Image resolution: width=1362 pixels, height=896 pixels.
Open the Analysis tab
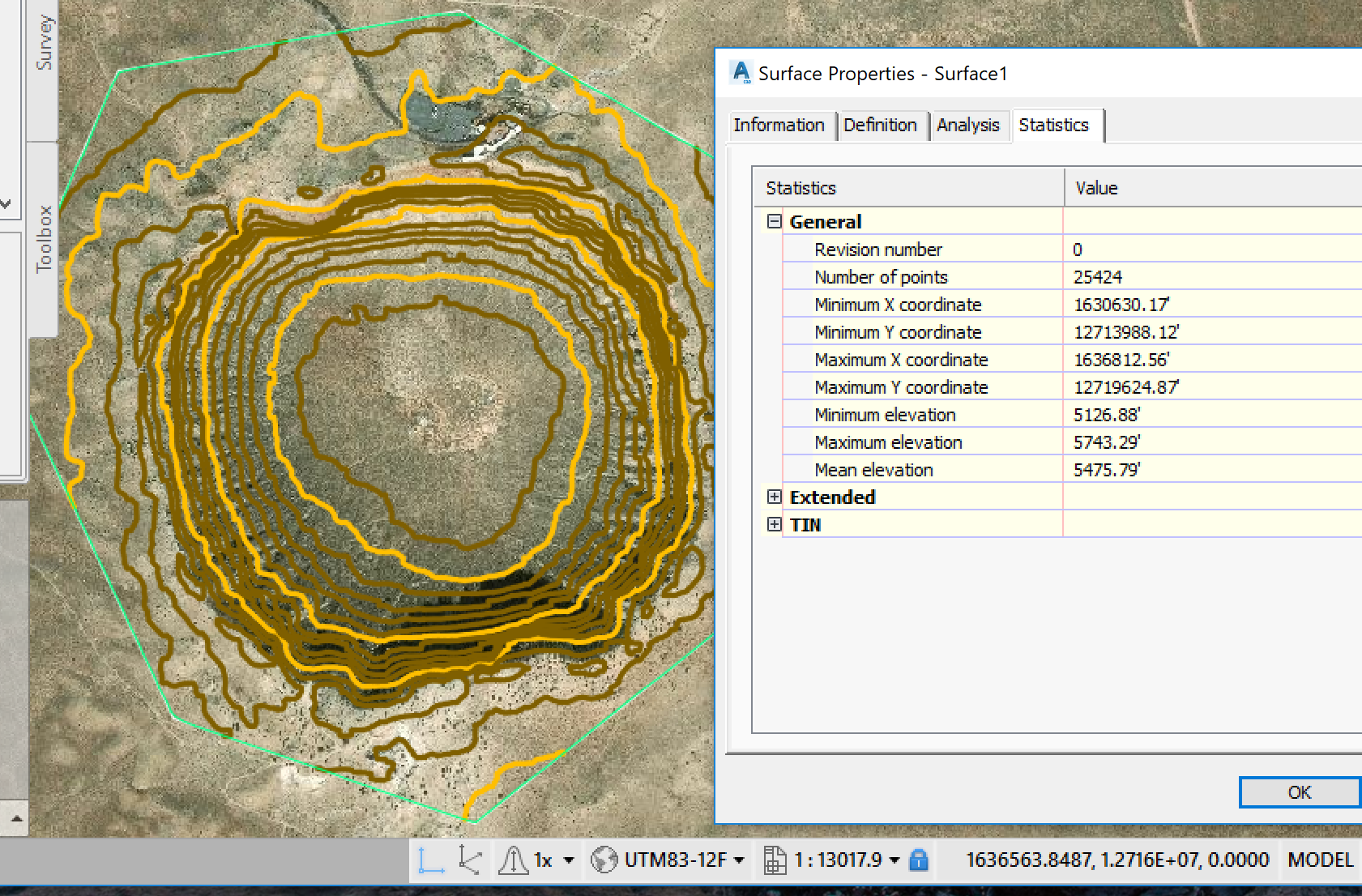pos(968,125)
